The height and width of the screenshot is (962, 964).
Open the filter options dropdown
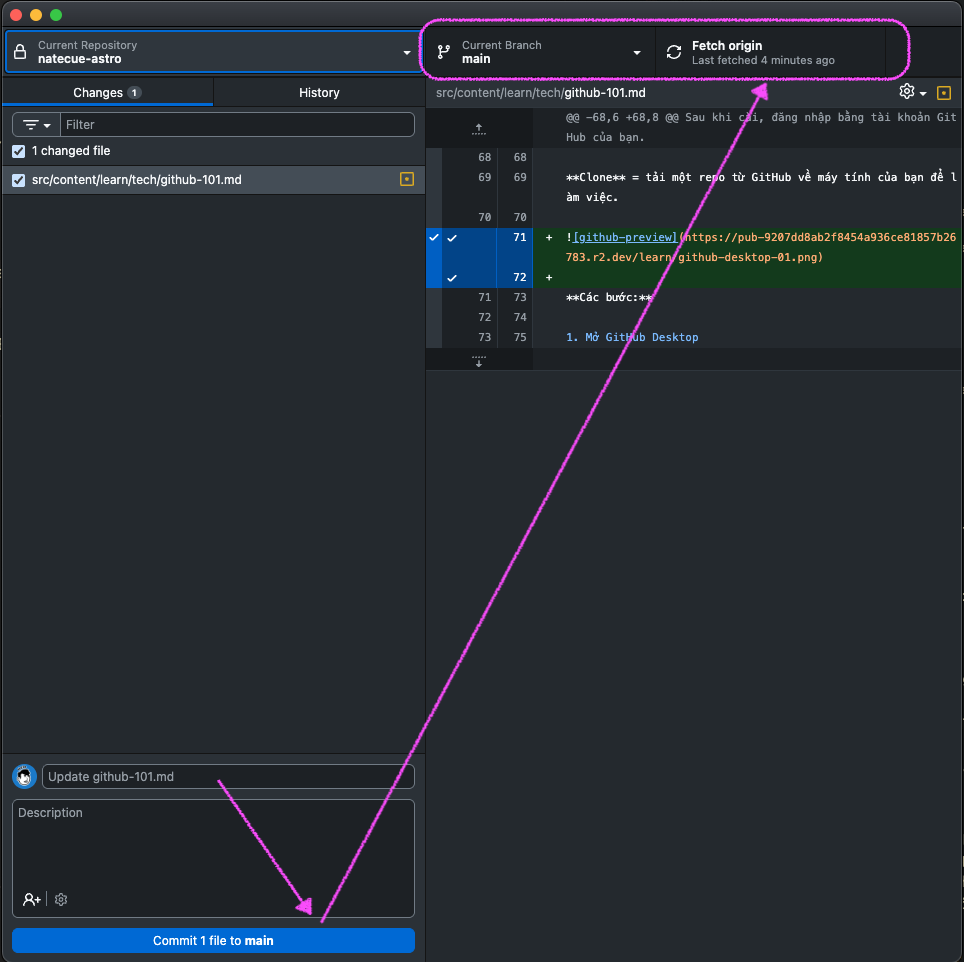(x=36, y=125)
